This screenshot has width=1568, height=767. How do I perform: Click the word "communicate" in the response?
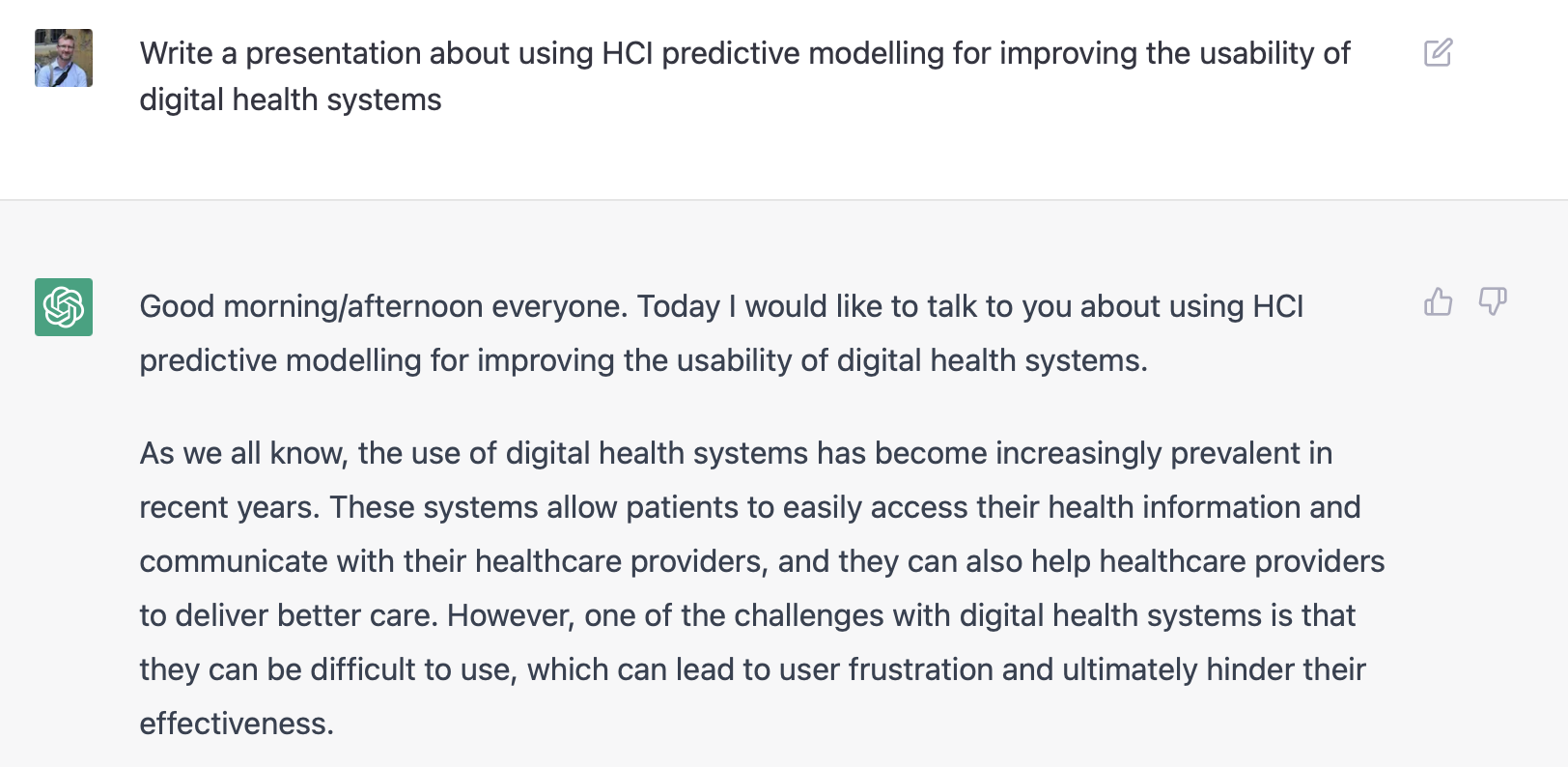234,561
